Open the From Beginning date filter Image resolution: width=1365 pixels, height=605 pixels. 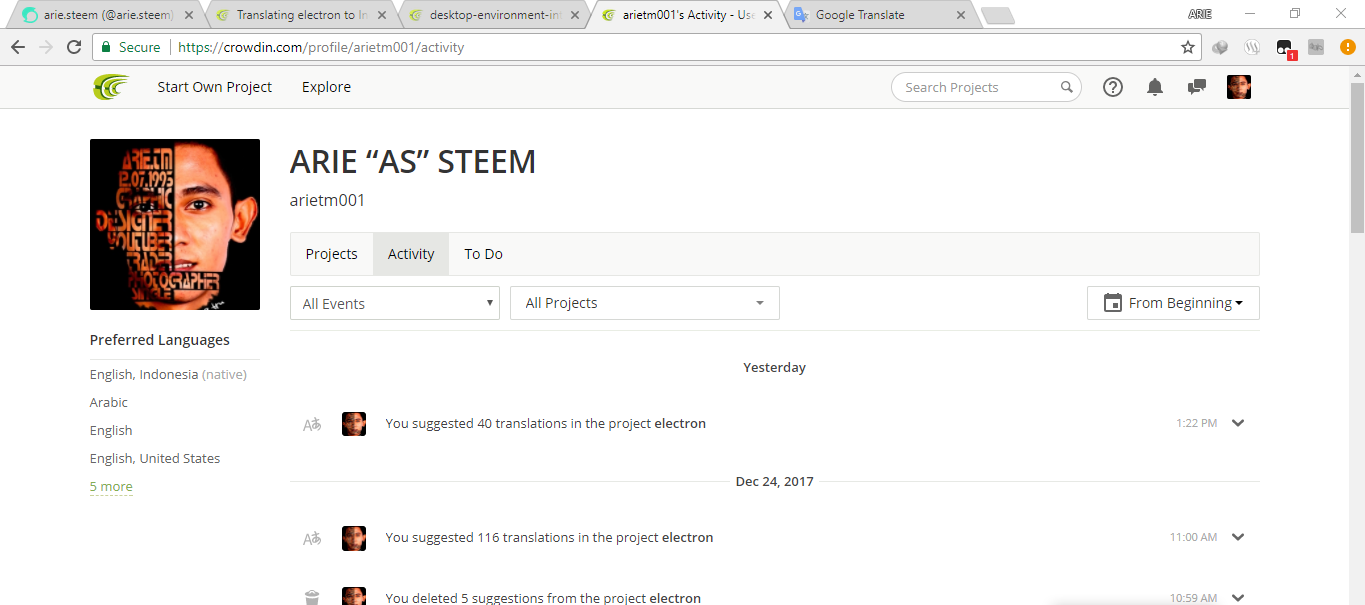click(1173, 303)
